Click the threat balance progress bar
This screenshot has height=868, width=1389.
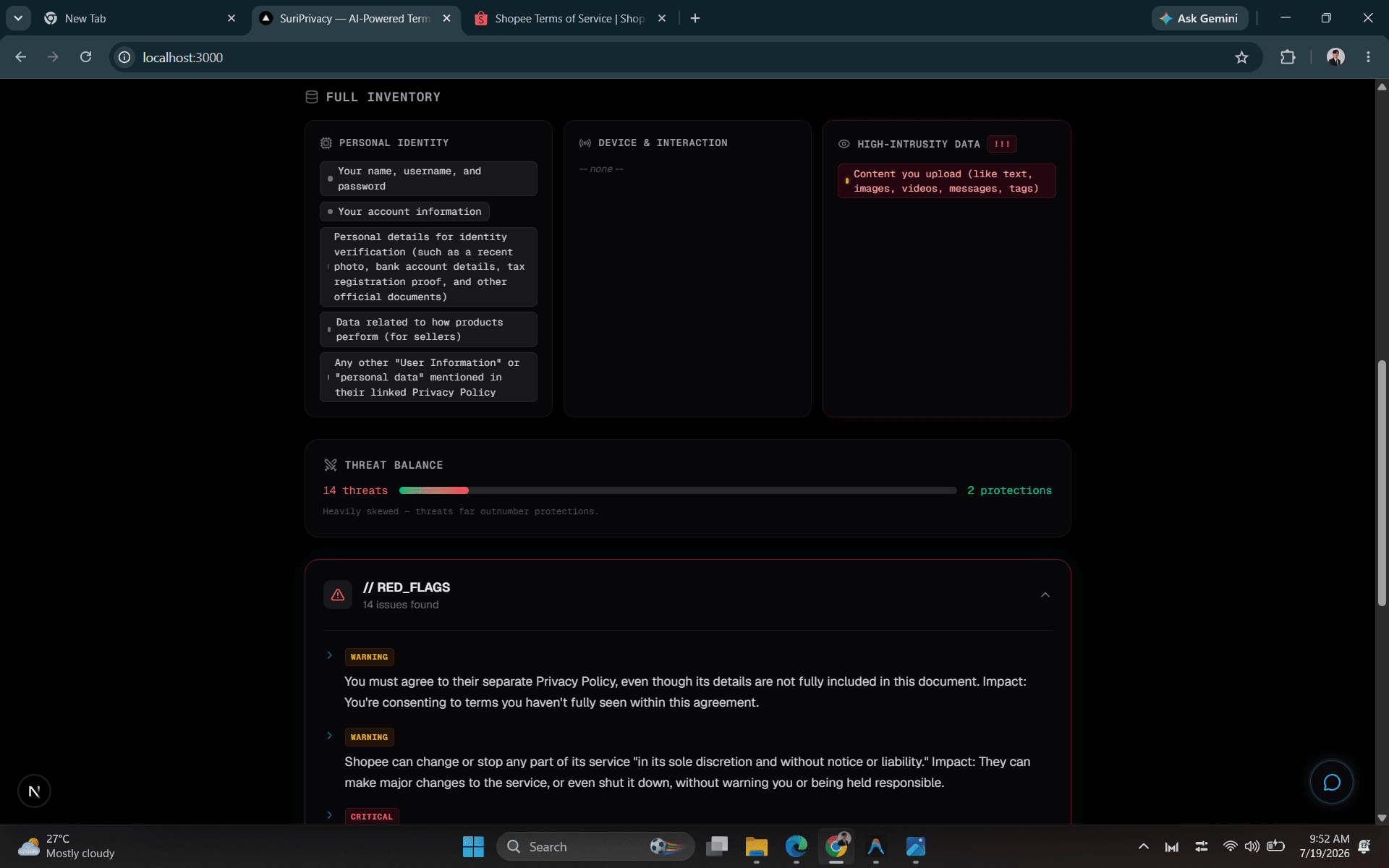click(677, 490)
